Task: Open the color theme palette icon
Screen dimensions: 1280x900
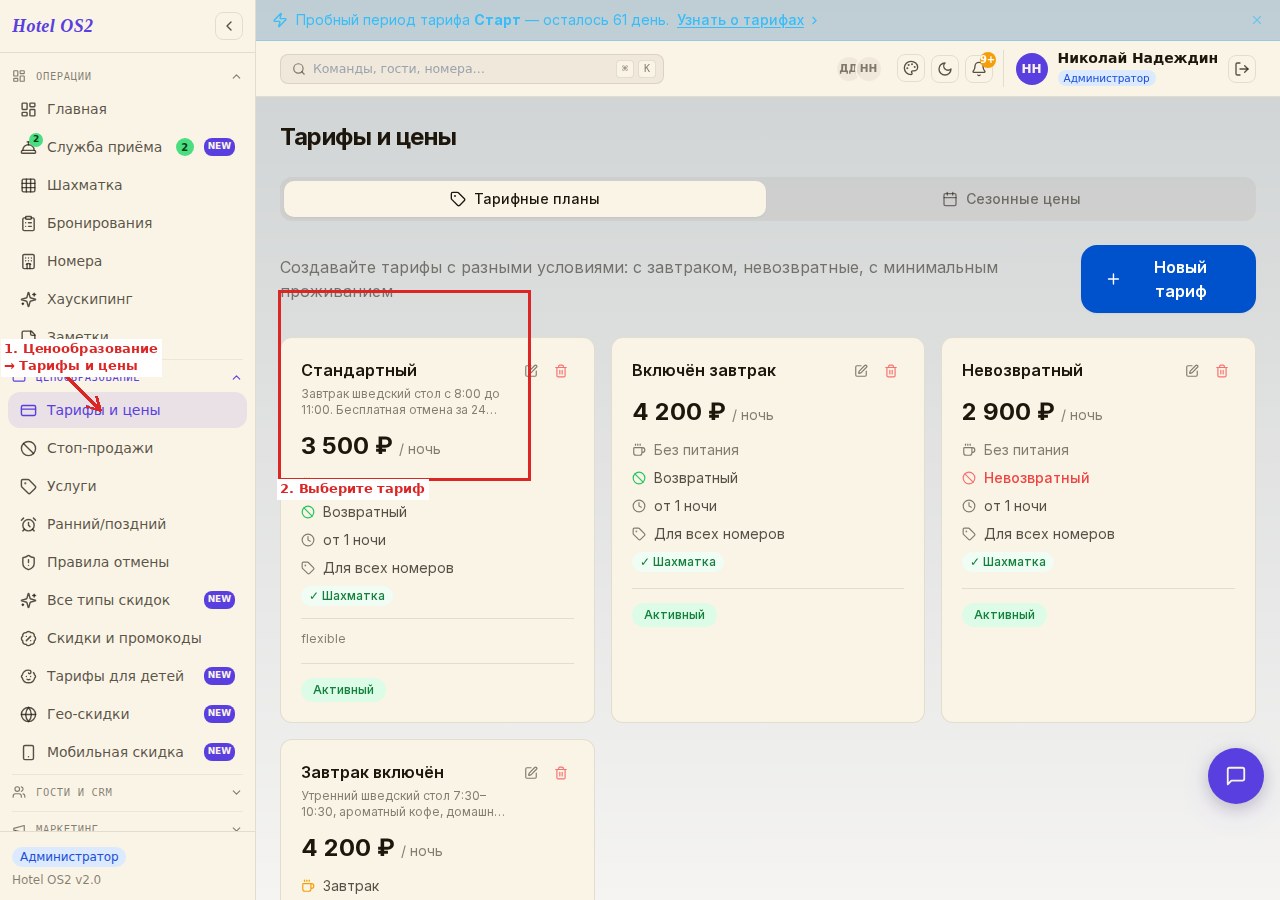Action: [x=911, y=68]
